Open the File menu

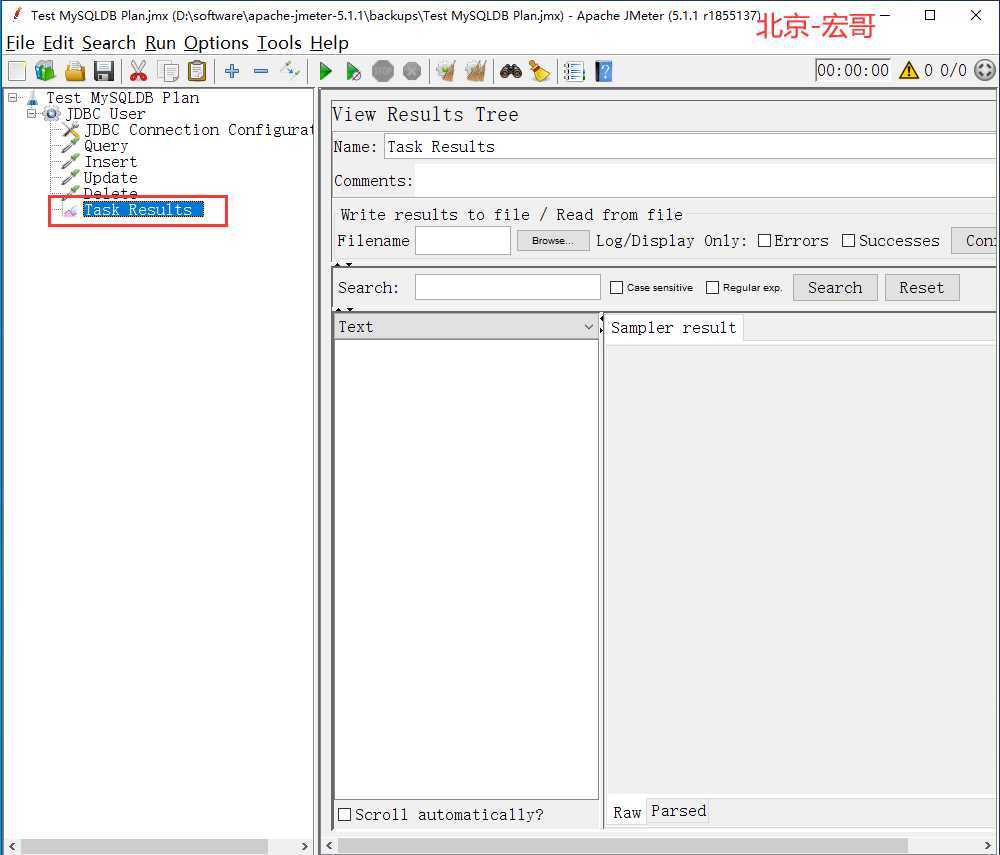(20, 43)
